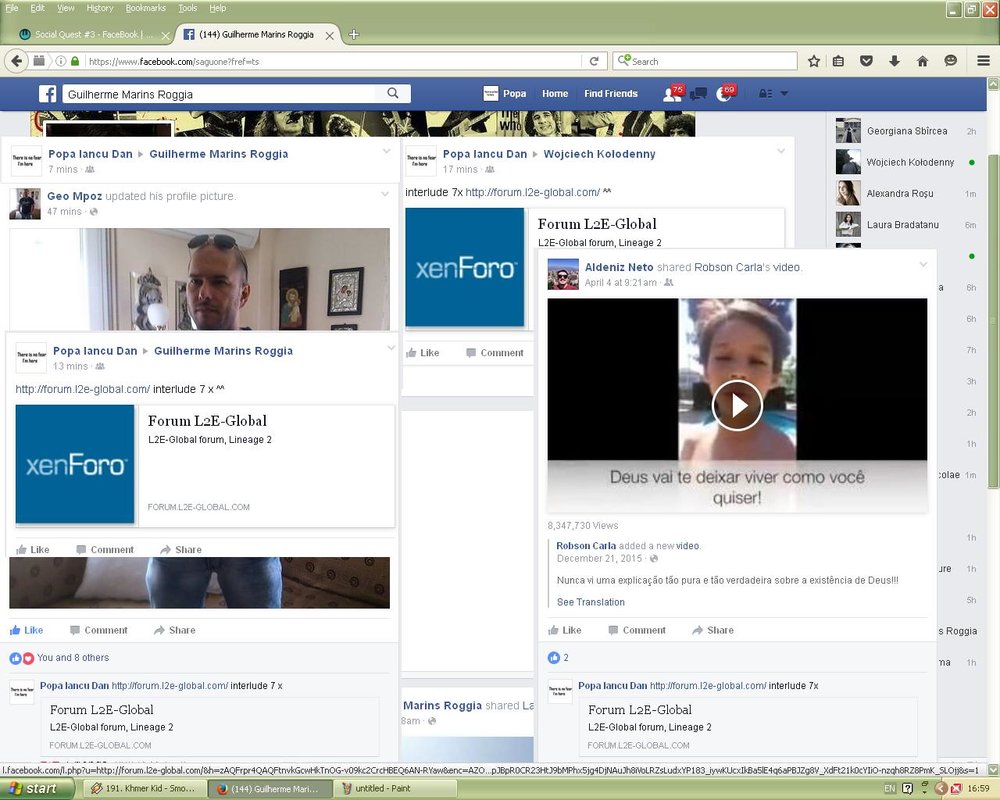
Task: Go to Firefox home page icon
Action: pos(922,61)
